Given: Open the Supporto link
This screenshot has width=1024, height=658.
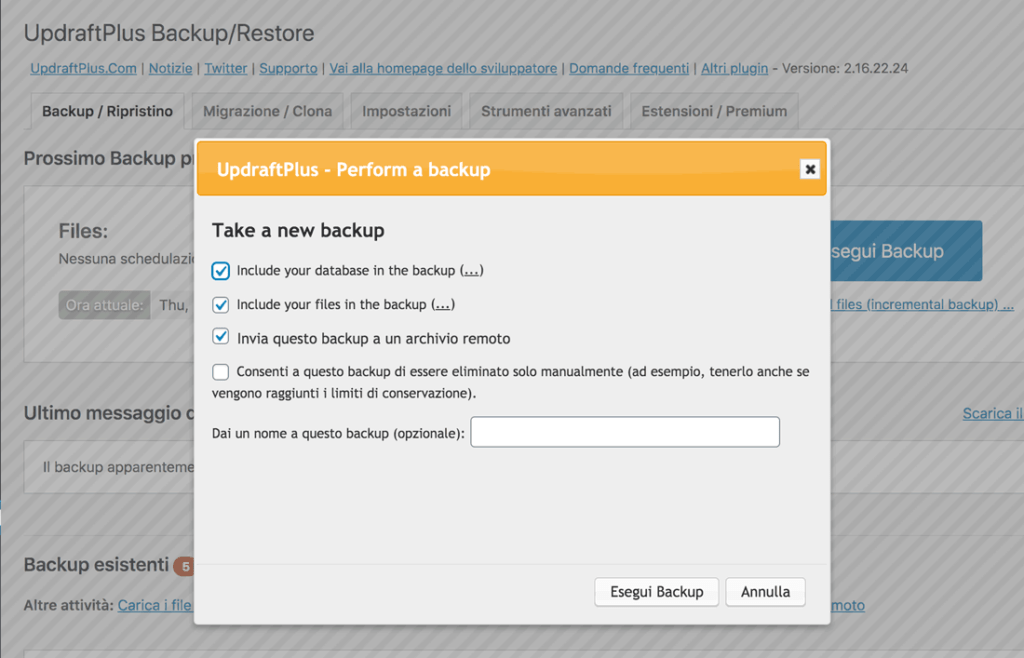Looking at the screenshot, I should 288,69.
